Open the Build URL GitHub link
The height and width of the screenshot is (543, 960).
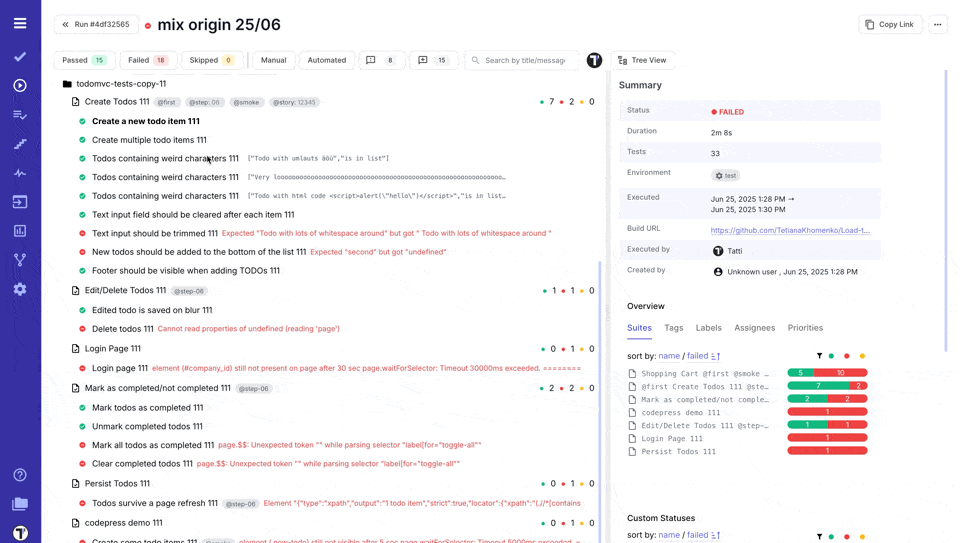tap(790, 230)
